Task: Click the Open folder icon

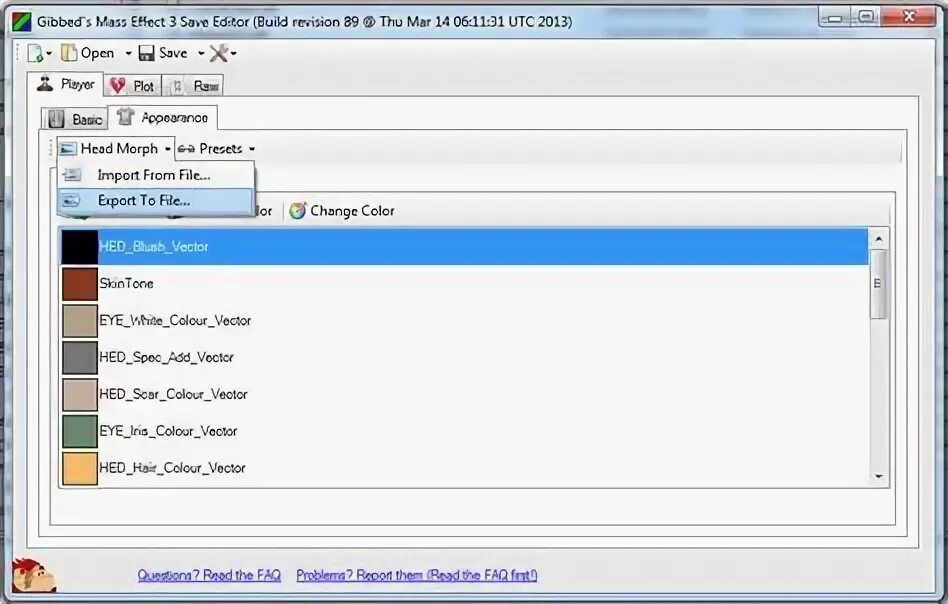Action: click(69, 53)
